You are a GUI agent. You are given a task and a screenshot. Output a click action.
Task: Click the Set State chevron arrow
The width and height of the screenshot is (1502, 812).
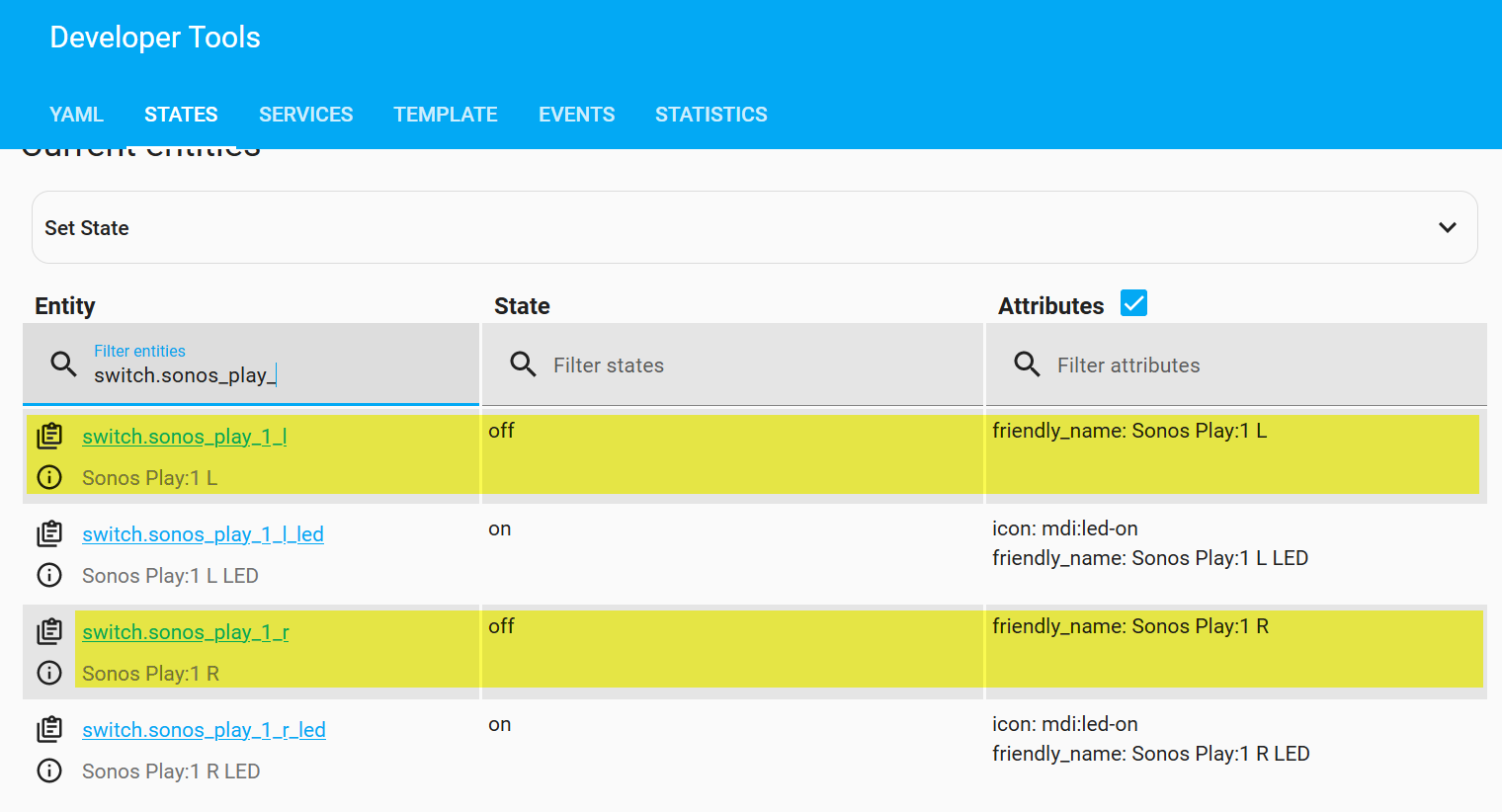pyautogui.click(x=1447, y=228)
